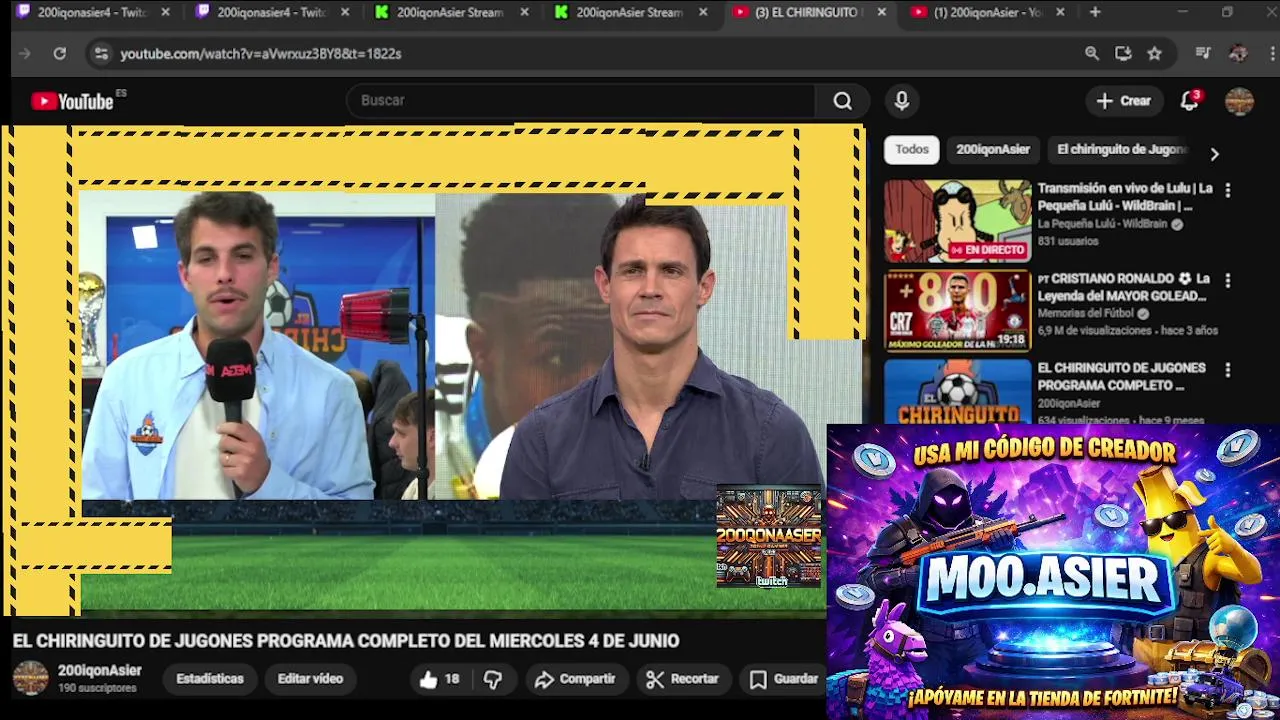The height and width of the screenshot is (720, 1280).
Task: Close the (1) 200iqonAsier YouTube tab
Action: point(1060,13)
